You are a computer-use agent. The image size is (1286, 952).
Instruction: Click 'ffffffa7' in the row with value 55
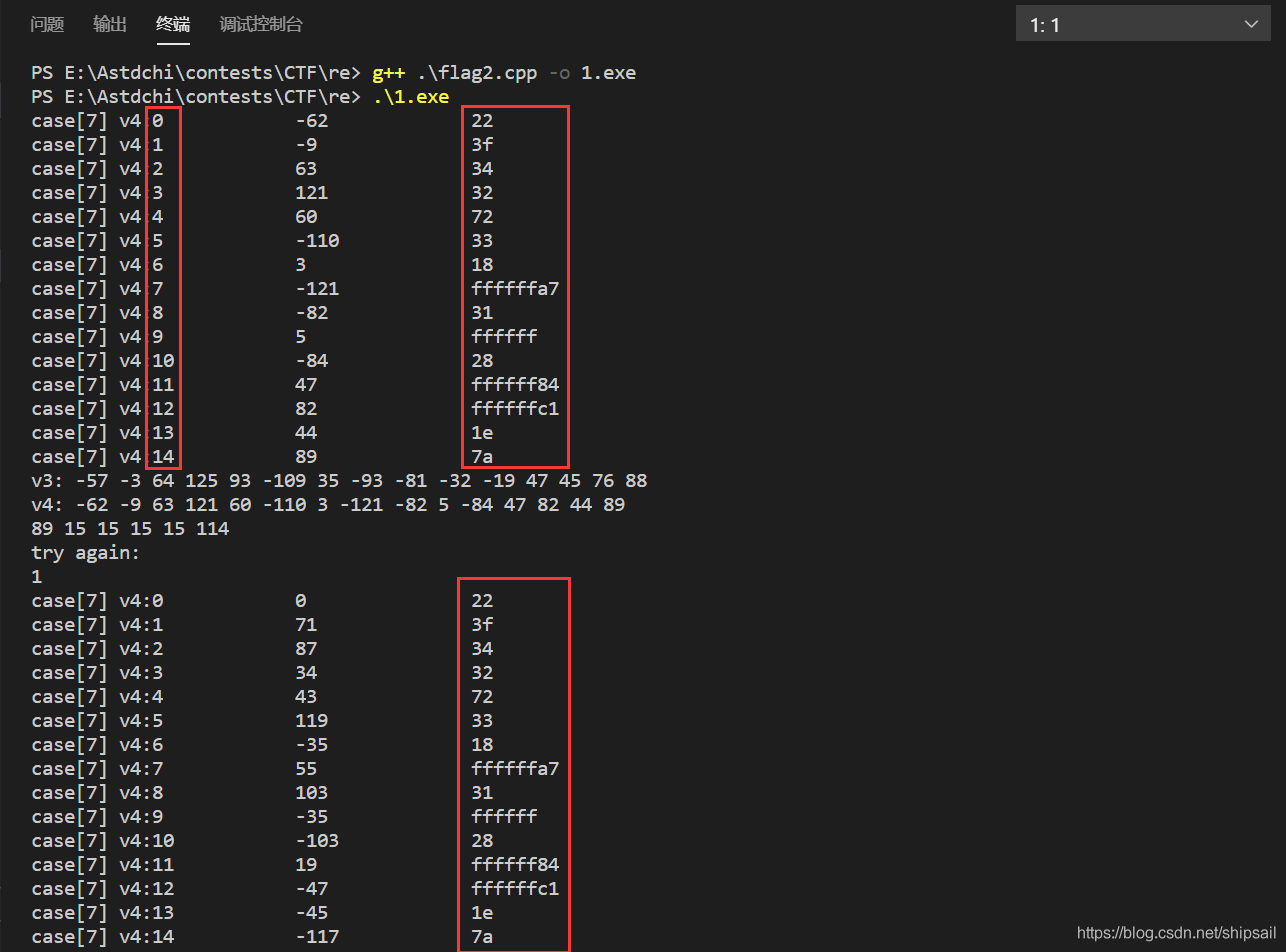pos(515,769)
